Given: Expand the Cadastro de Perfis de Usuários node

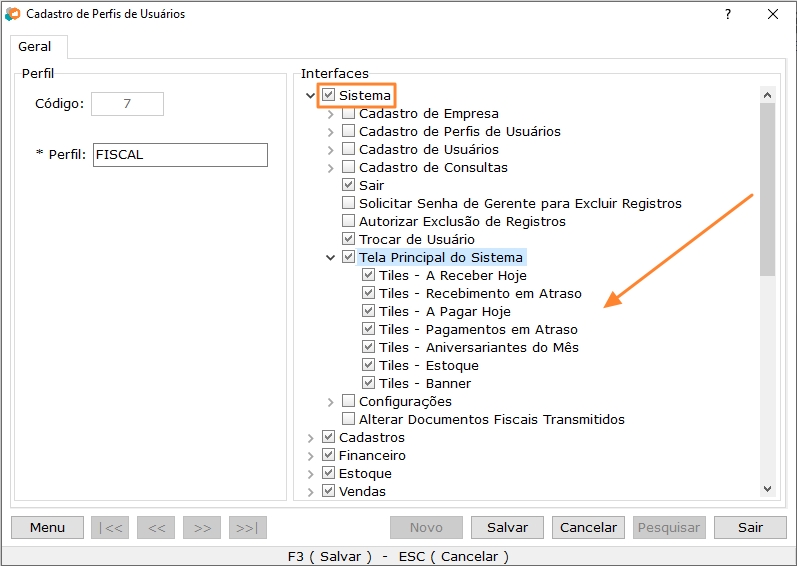Looking at the screenshot, I should (x=330, y=132).
